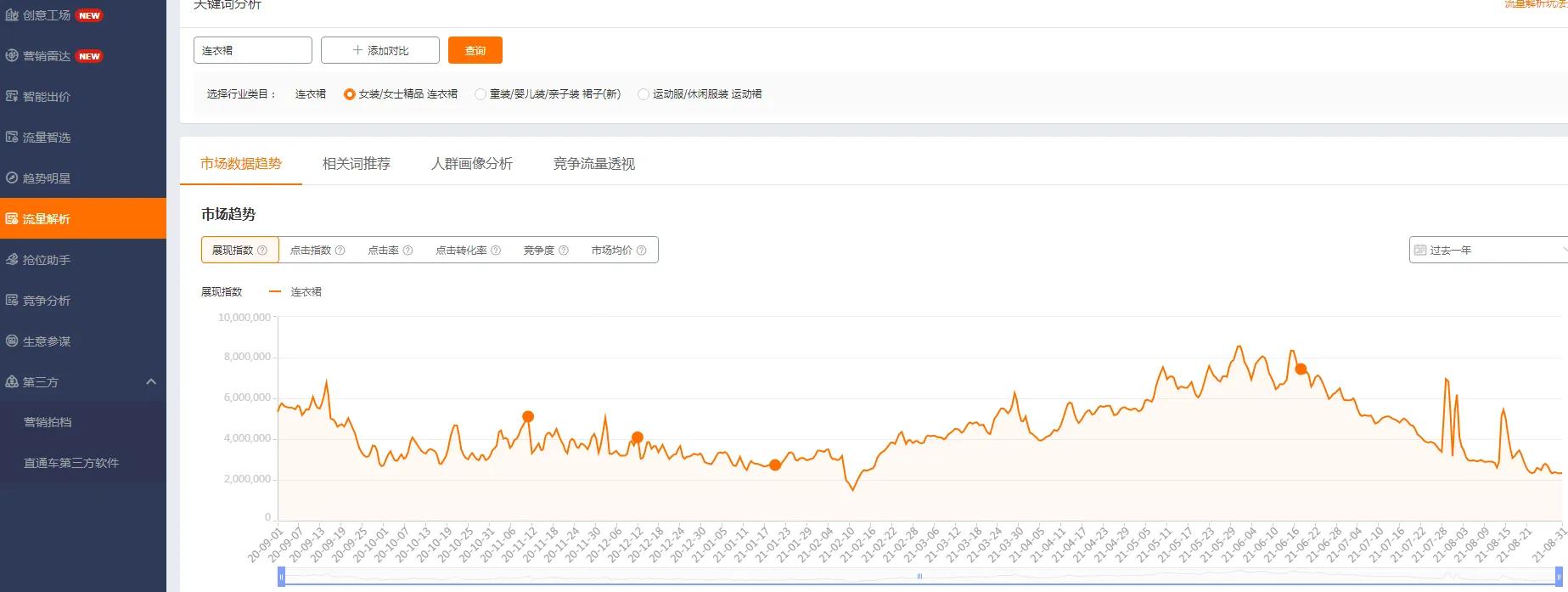Open 竞争分析 sidebar menu
Screen dimensions: 1568x592
(x=83, y=301)
